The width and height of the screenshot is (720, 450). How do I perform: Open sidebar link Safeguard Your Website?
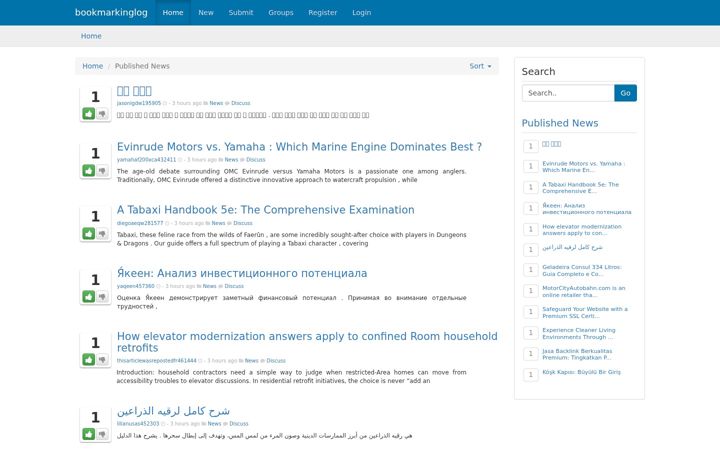pos(585,312)
